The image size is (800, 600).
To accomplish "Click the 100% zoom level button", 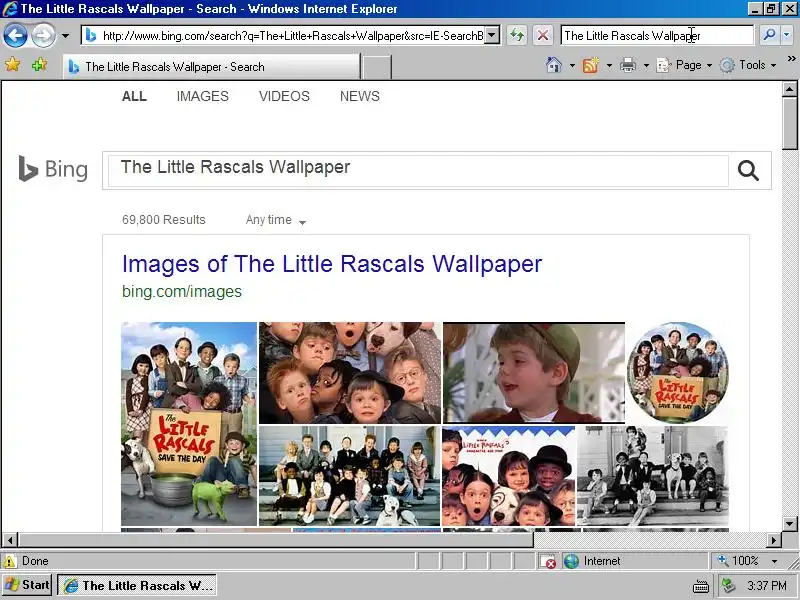I will (739, 561).
